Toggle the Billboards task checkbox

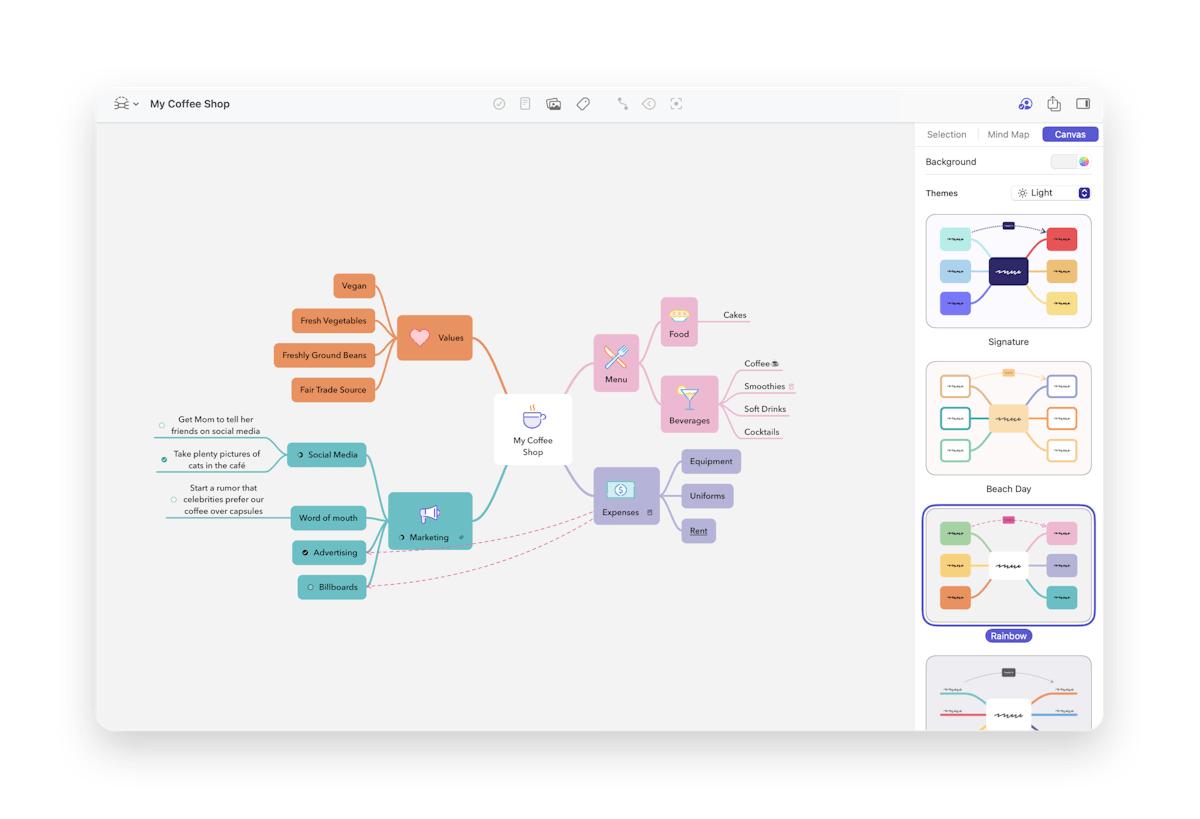coord(310,587)
